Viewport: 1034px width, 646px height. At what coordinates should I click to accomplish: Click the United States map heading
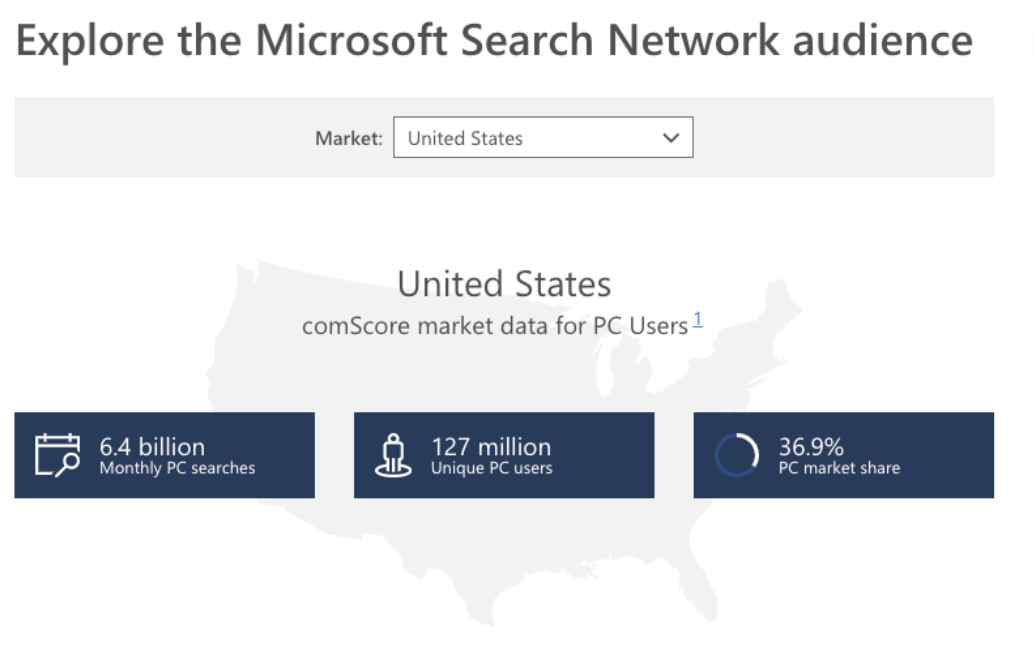504,284
